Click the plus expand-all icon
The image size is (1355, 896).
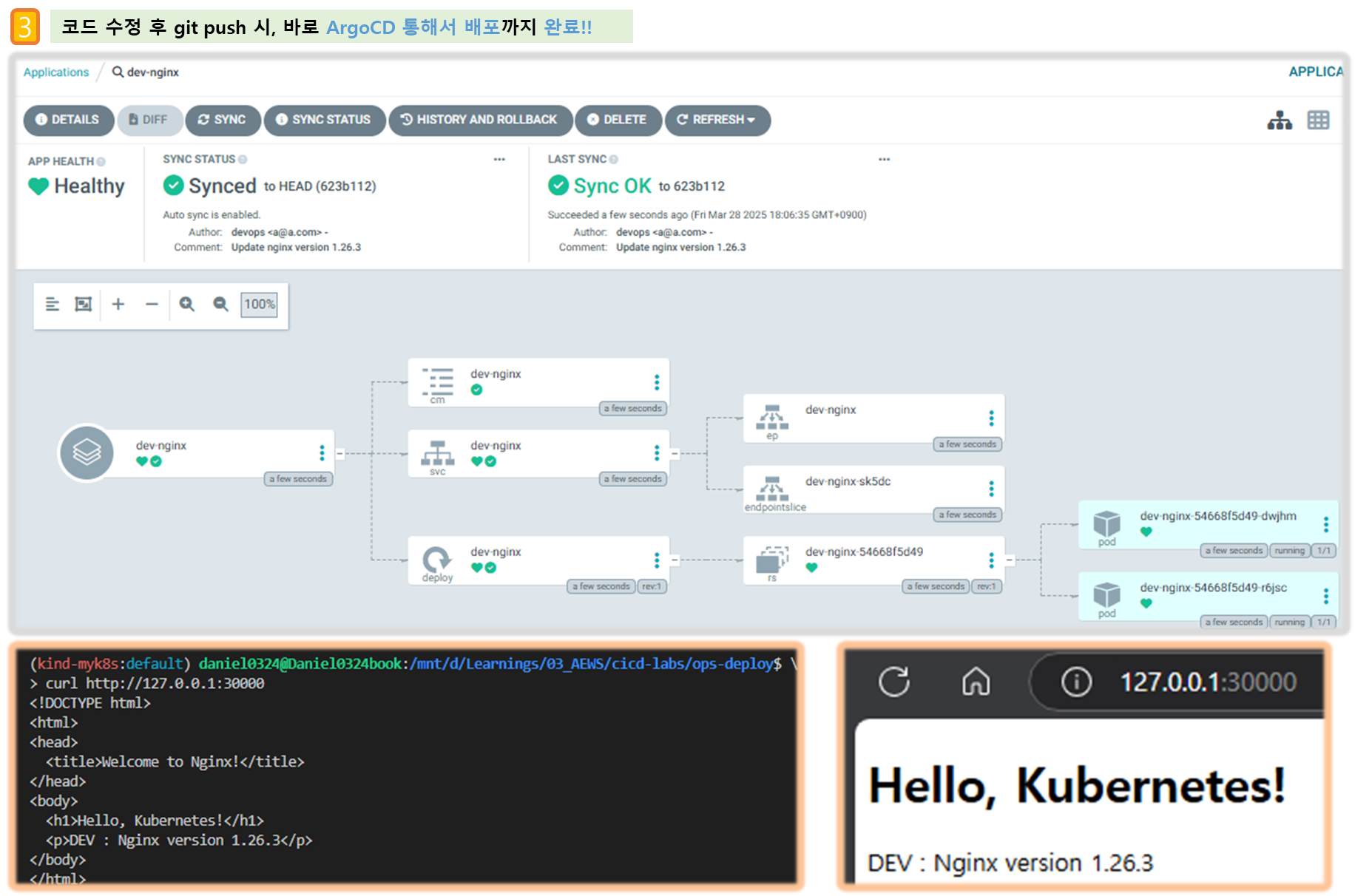[x=118, y=304]
